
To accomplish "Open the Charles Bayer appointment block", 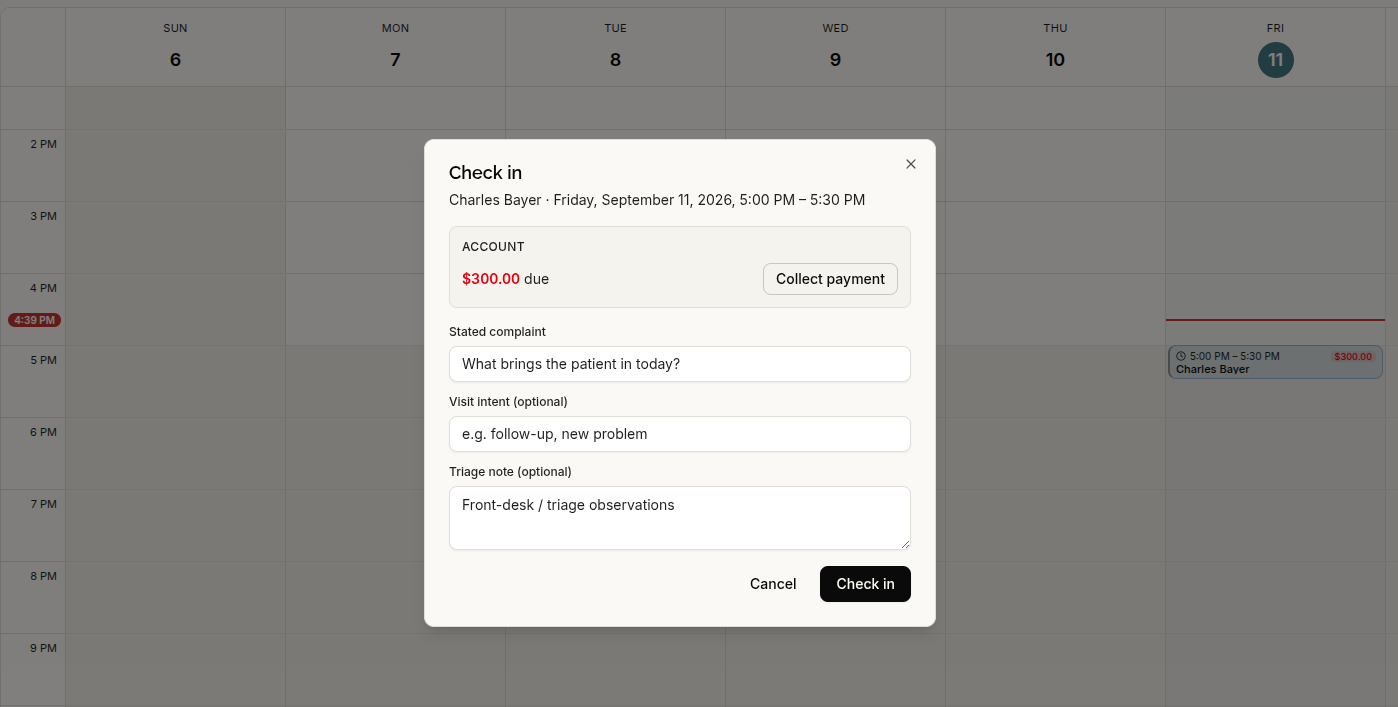I will tap(1275, 362).
